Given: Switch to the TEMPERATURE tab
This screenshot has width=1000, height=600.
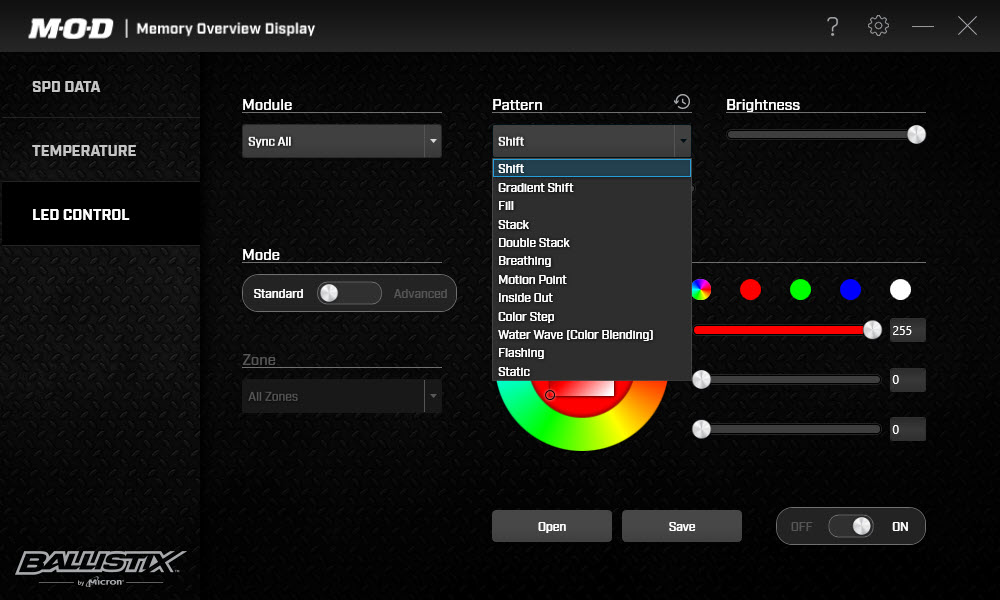Looking at the screenshot, I should pos(101,150).
